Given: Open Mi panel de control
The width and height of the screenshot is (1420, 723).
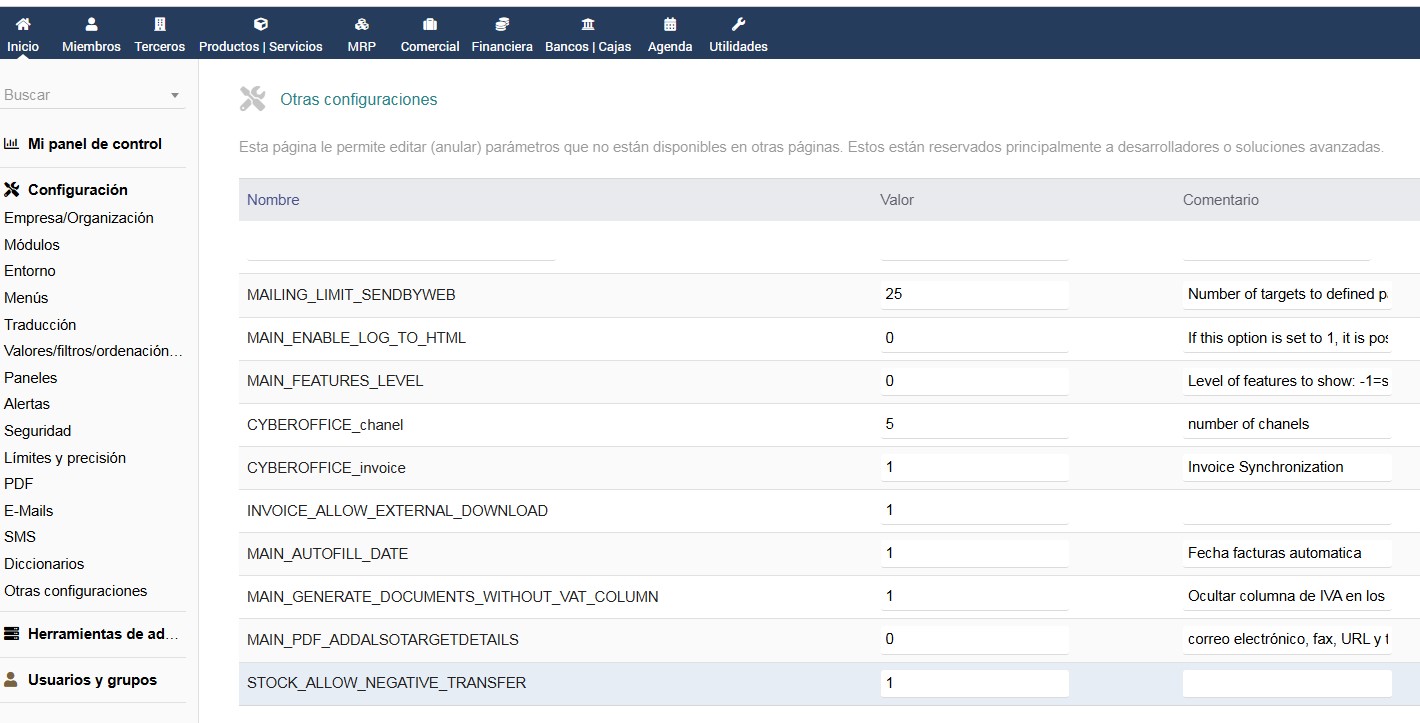Looking at the screenshot, I should tap(95, 144).
